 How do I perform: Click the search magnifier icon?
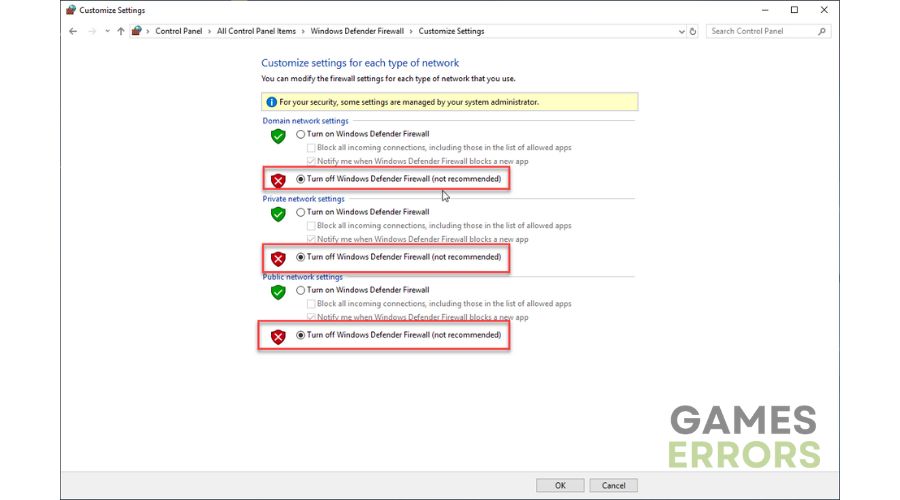[x=822, y=31]
